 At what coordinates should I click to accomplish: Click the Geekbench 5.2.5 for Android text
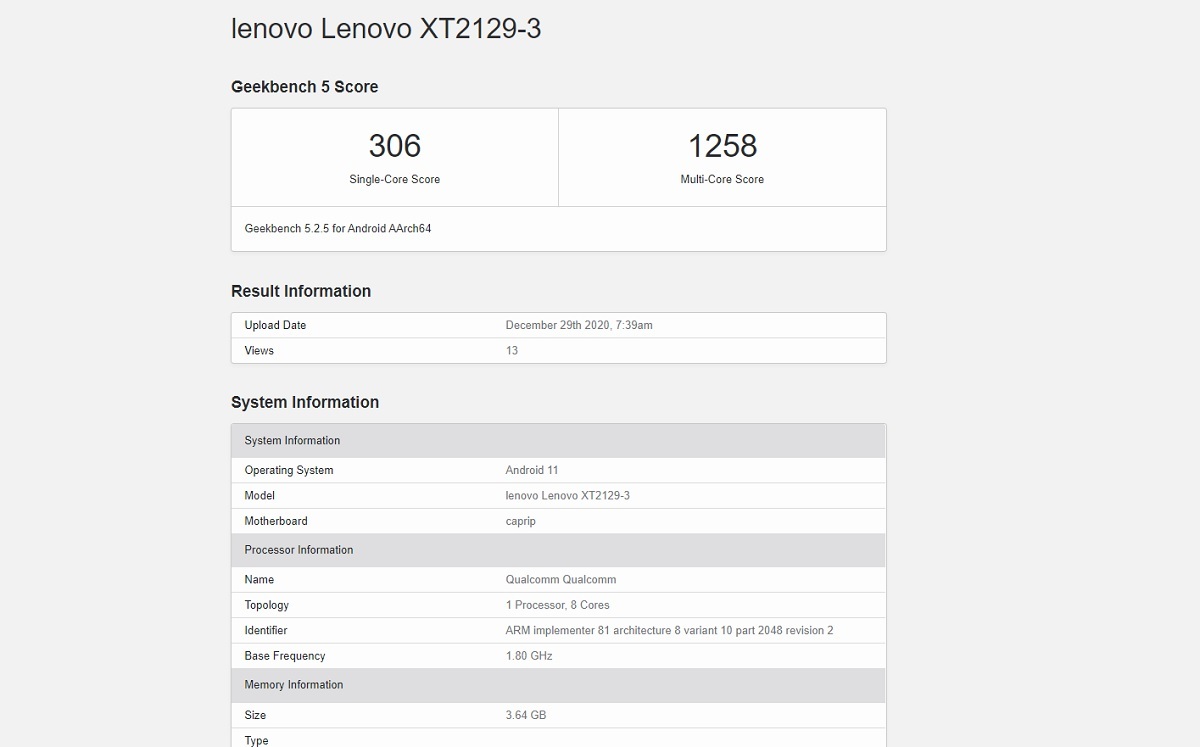pyautogui.click(x=338, y=229)
